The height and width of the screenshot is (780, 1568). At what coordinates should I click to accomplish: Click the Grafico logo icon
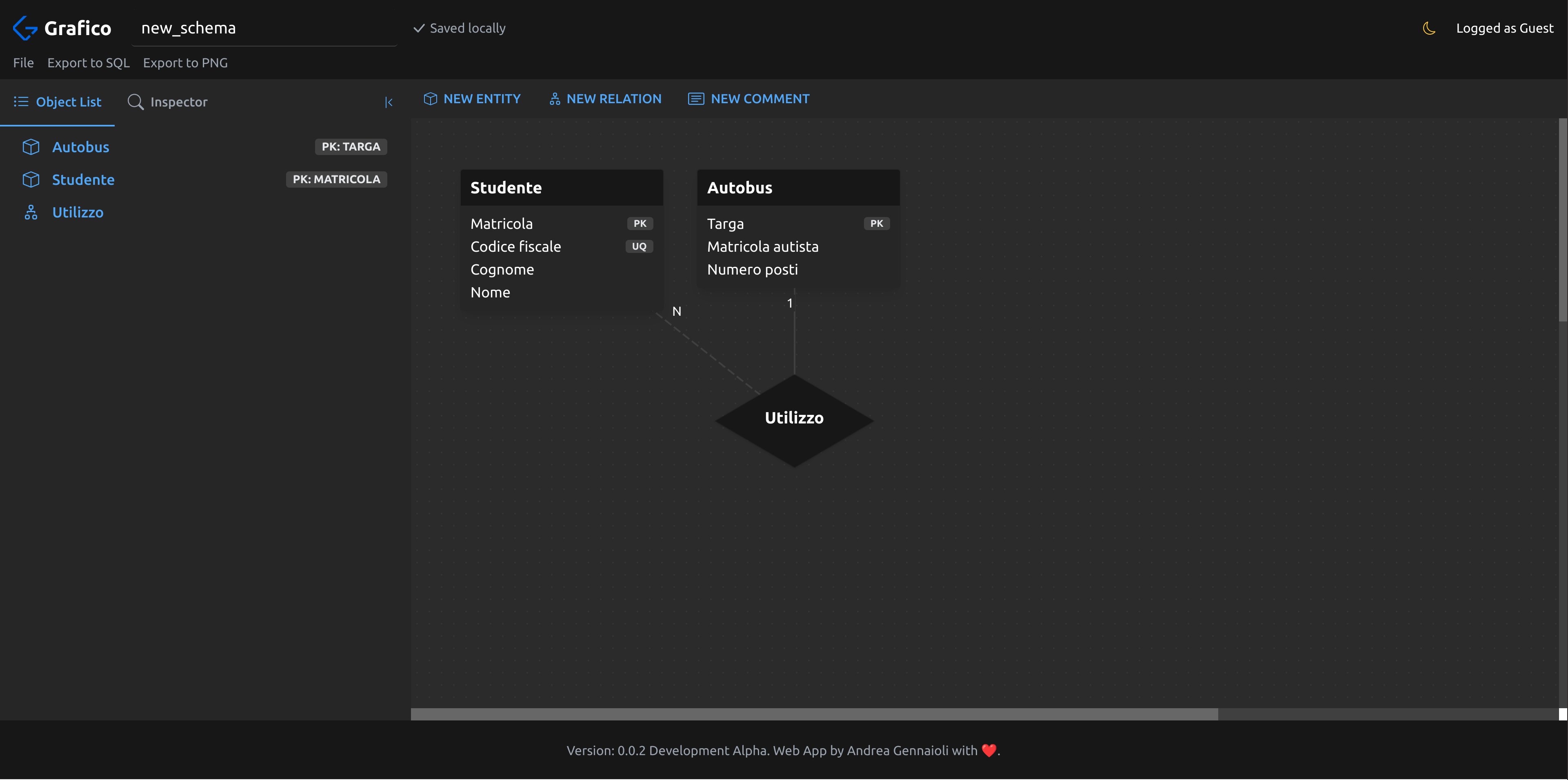pos(25,28)
